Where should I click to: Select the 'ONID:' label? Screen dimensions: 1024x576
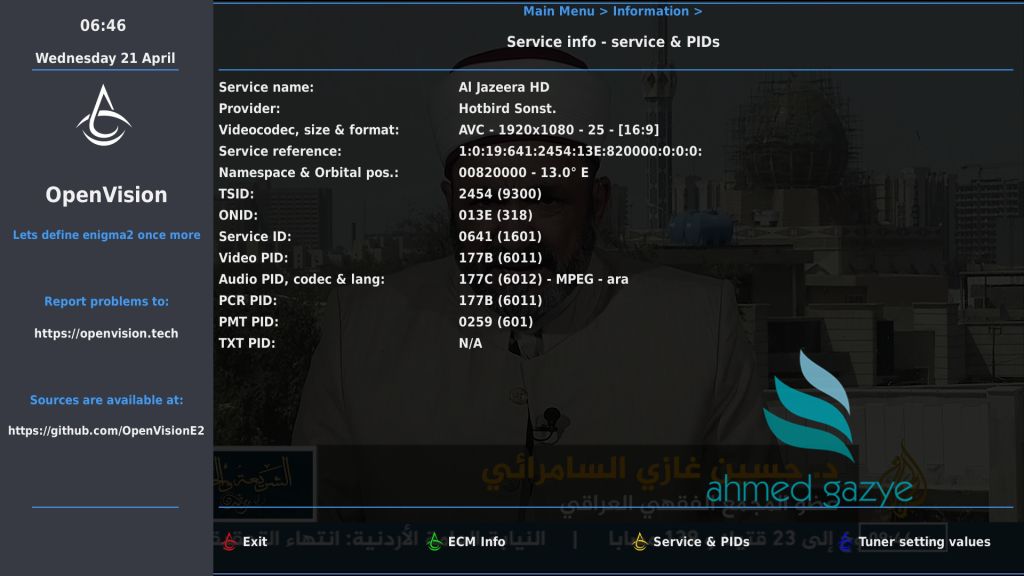tap(238, 215)
